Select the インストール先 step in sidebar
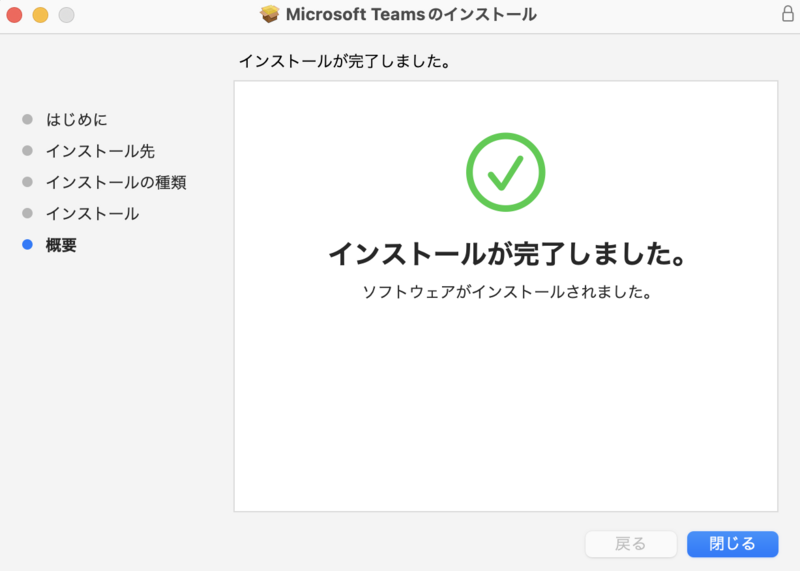Viewport: 800px width, 571px height. pos(100,151)
